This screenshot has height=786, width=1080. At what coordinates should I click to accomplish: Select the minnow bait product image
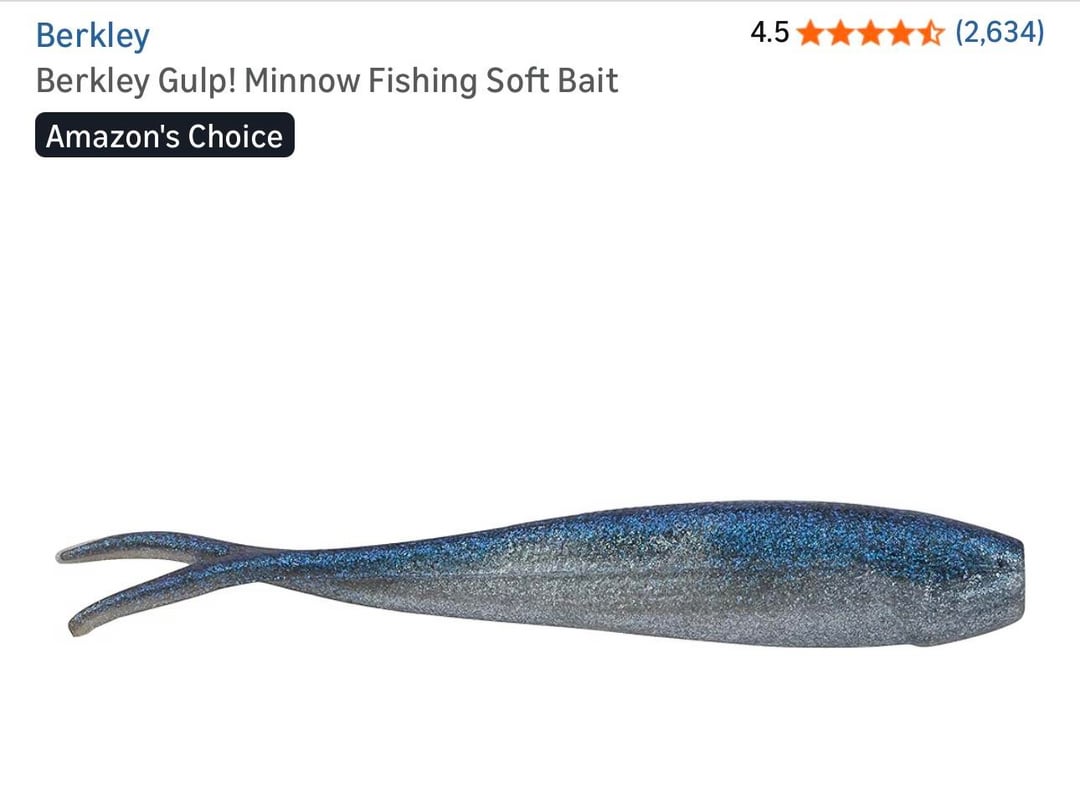tap(540, 573)
